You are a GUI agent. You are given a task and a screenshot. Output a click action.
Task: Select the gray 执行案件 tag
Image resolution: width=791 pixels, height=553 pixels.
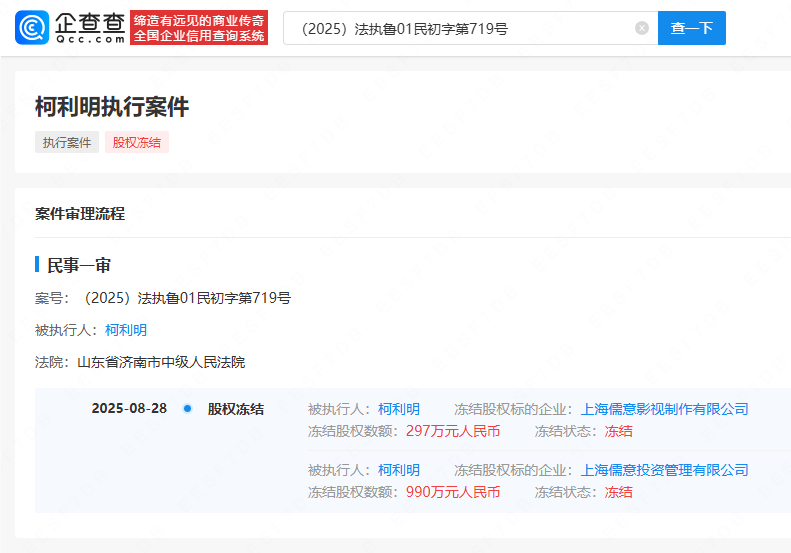67,142
